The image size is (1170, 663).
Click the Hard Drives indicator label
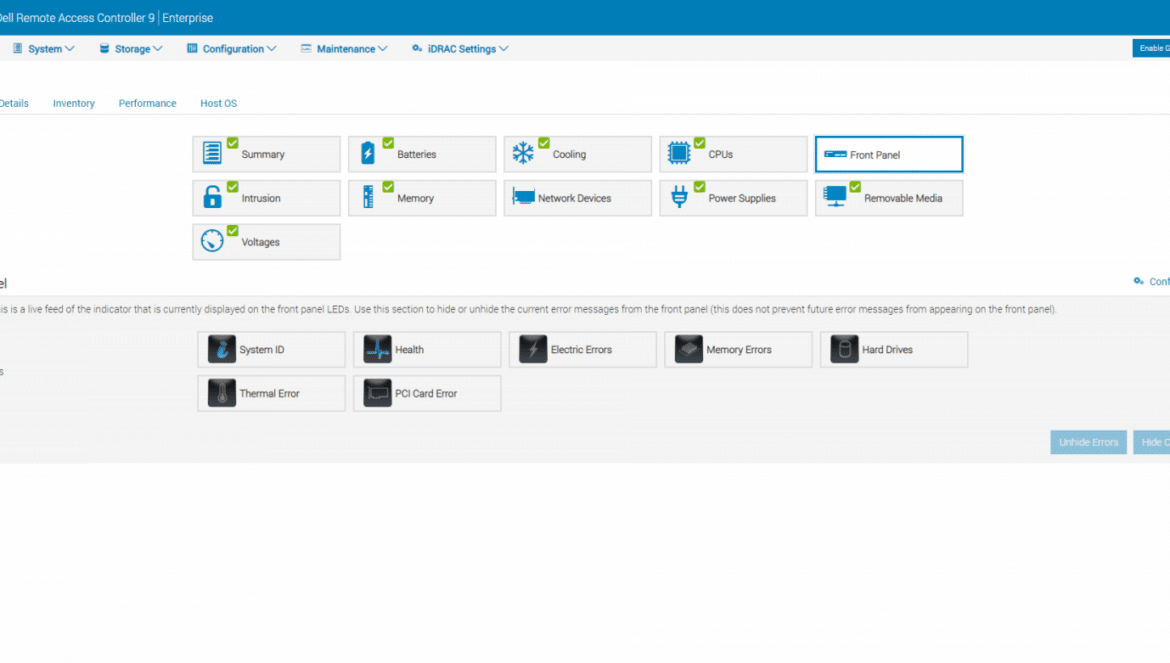pyautogui.click(x=887, y=350)
